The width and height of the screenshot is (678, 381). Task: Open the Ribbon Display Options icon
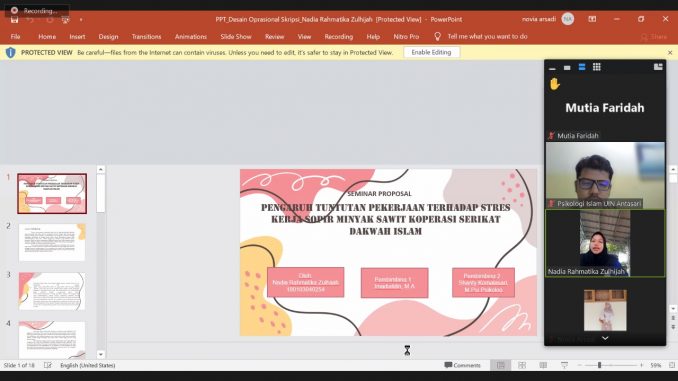coord(592,19)
